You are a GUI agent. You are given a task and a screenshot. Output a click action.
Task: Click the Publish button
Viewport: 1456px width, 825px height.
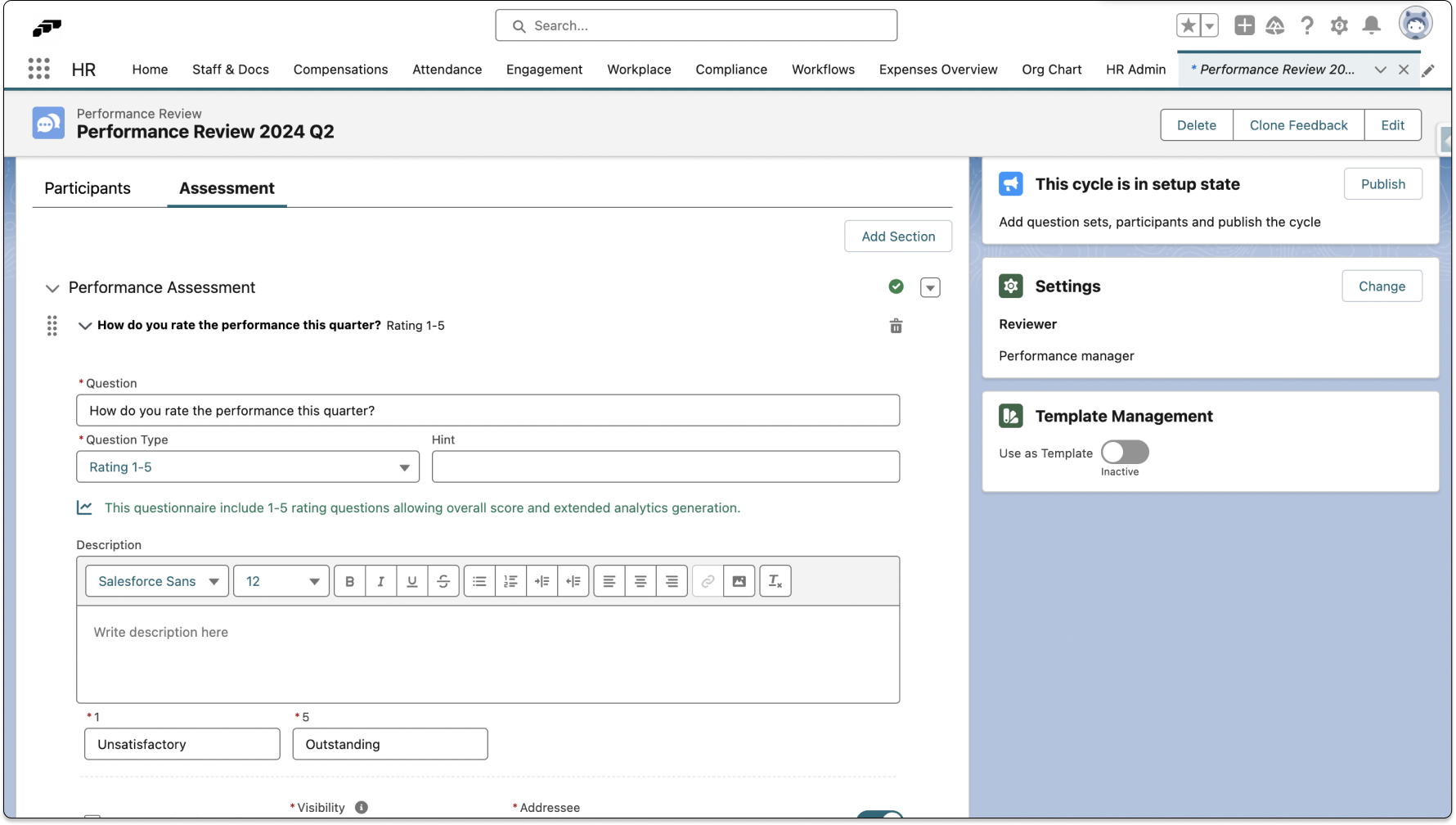[1382, 184]
